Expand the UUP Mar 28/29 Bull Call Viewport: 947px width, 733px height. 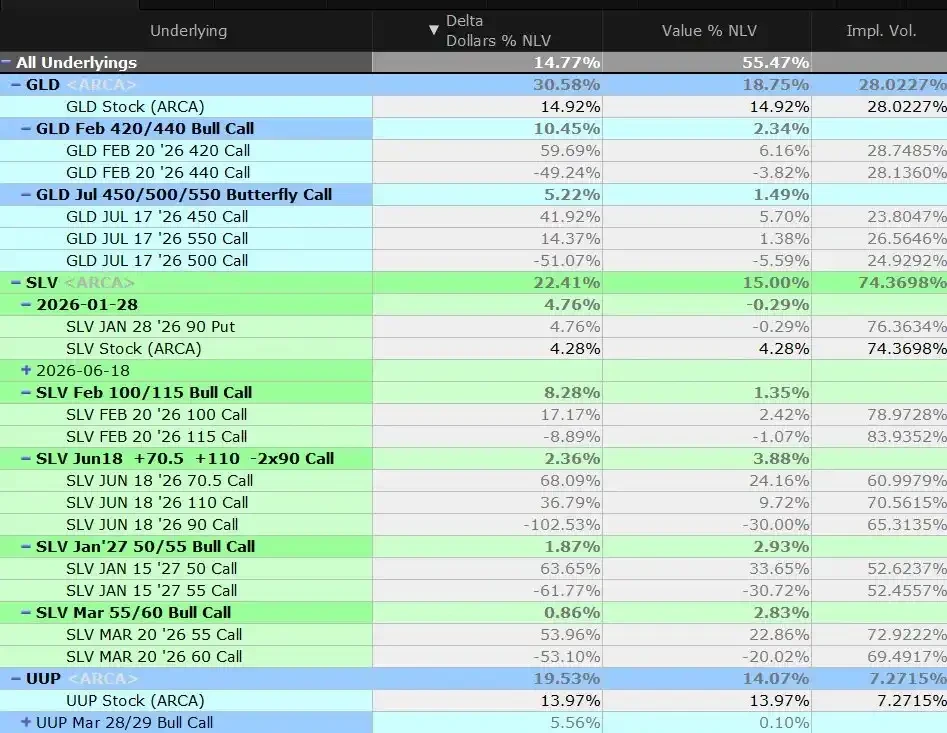pos(26,722)
